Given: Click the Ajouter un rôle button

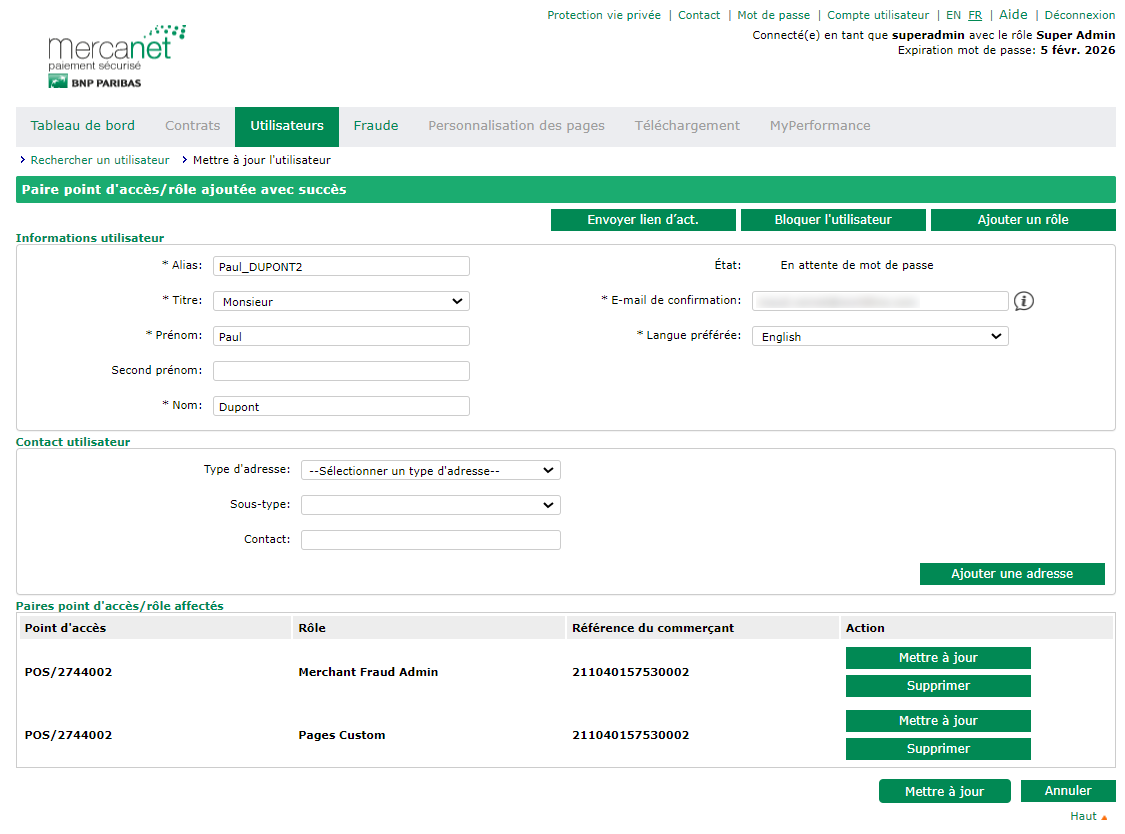Looking at the screenshot, I should point(1022,220).
